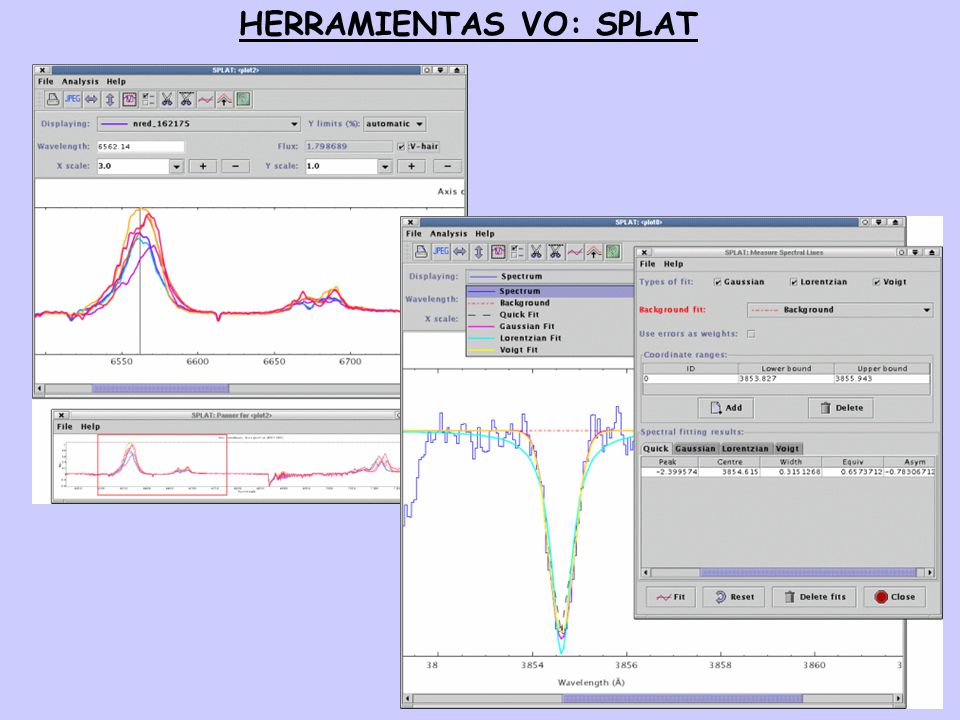The height and width of the screenshot is (720, 960).
Task: Click the panner window icon in plot2 toolbar
Action: (129, 99)
